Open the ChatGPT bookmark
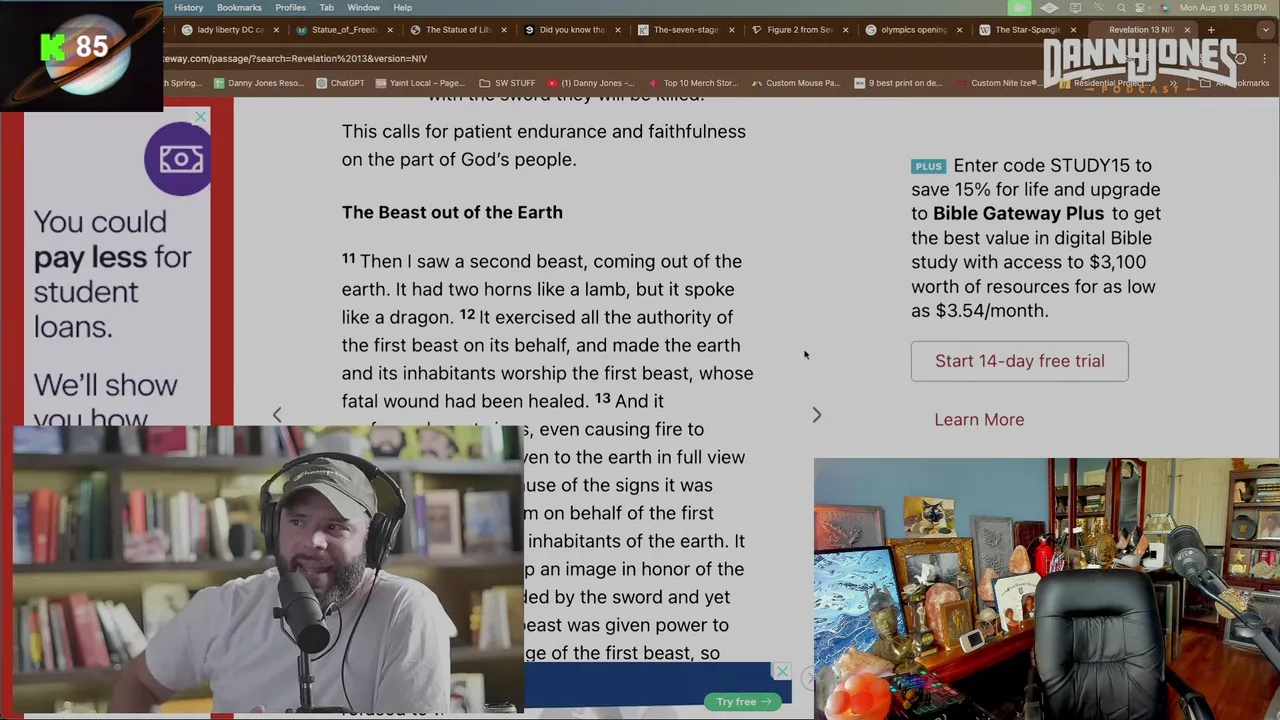Screen dimensions: 1280x720 click(x=340, y=83)
